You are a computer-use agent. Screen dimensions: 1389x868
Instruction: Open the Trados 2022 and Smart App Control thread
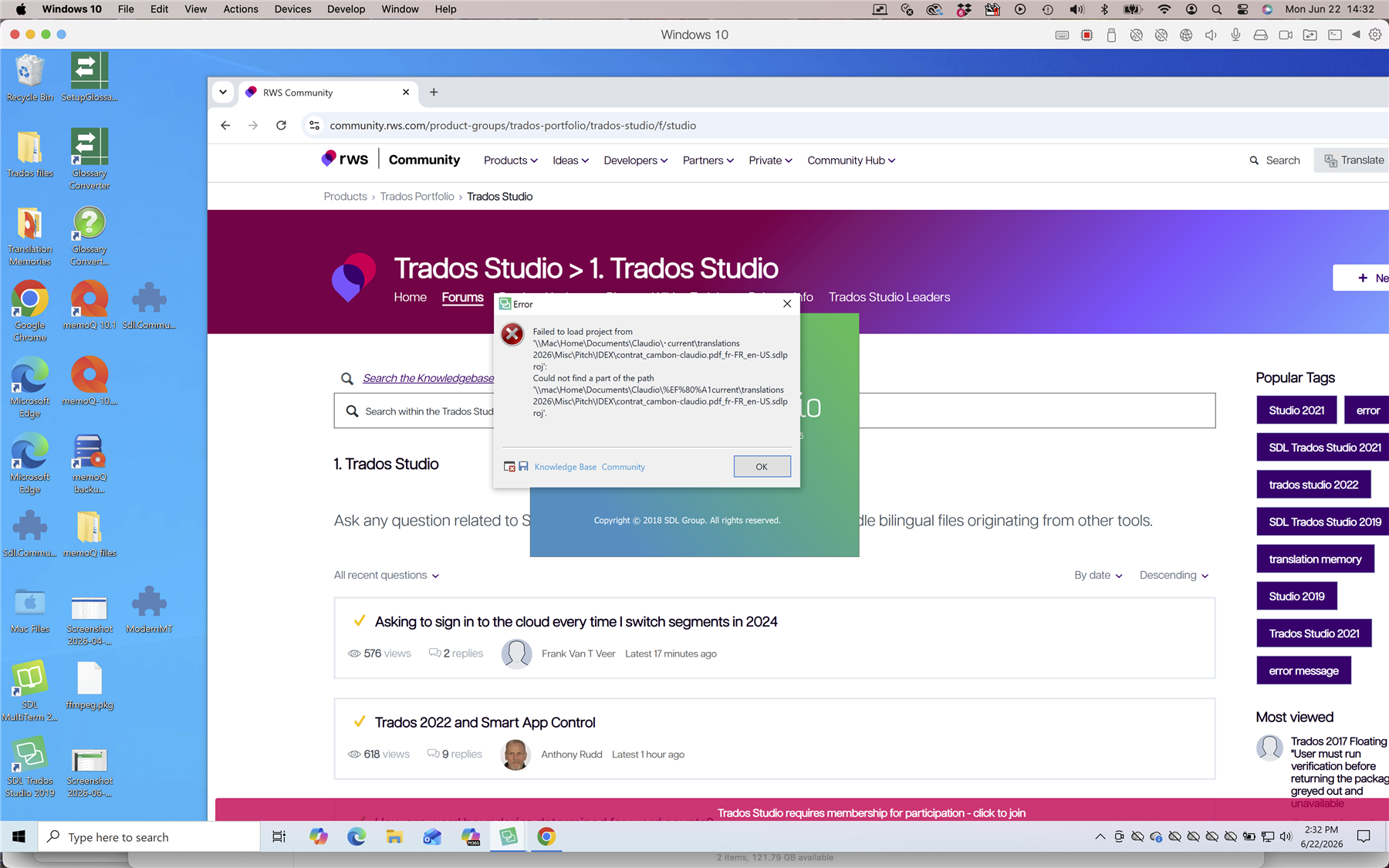485,723
